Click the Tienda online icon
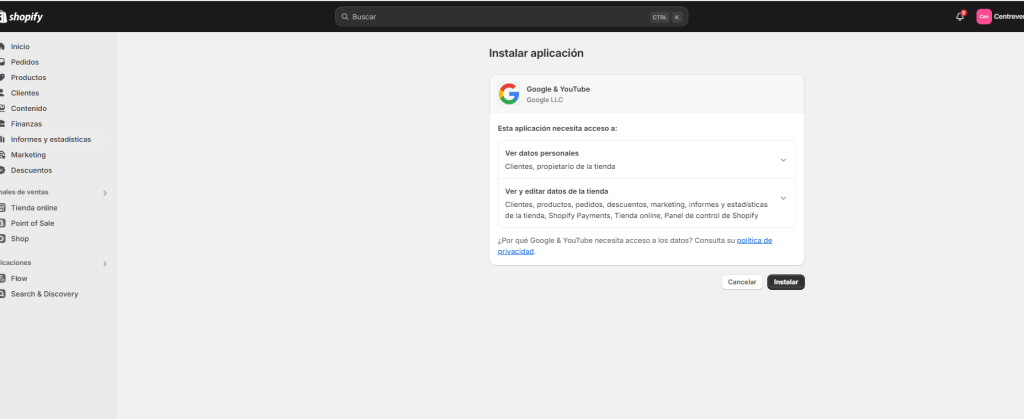The height and width of the screenshot is (419, 1024). pyautogui.click(x=3, y=208)
